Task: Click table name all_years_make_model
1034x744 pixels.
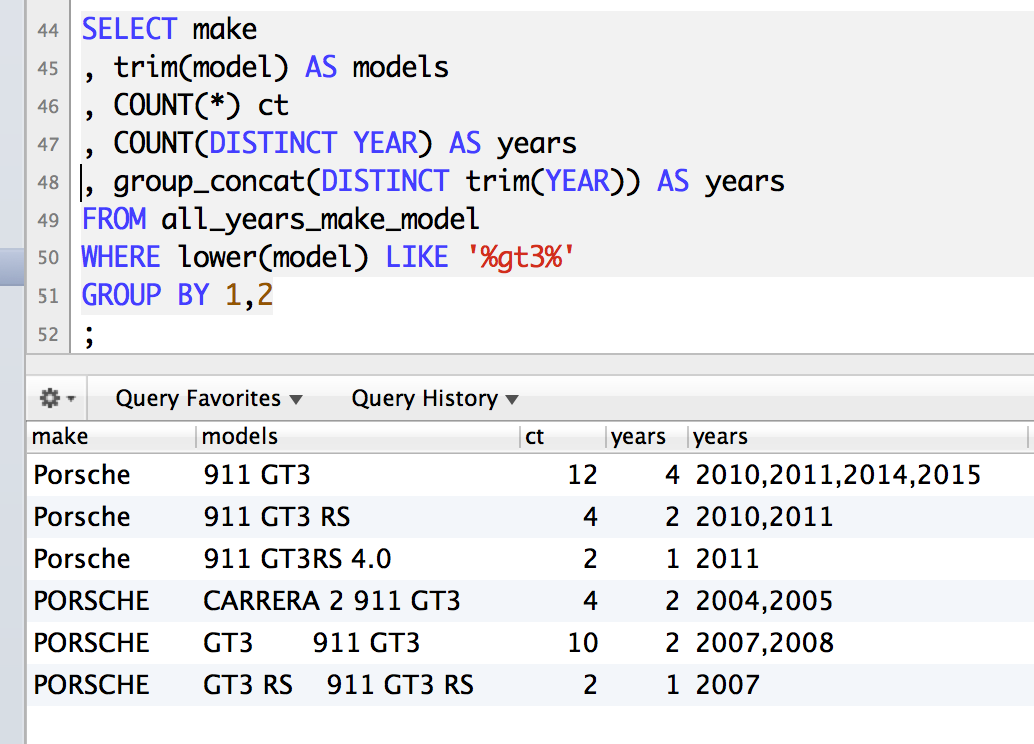Action: 320,220
